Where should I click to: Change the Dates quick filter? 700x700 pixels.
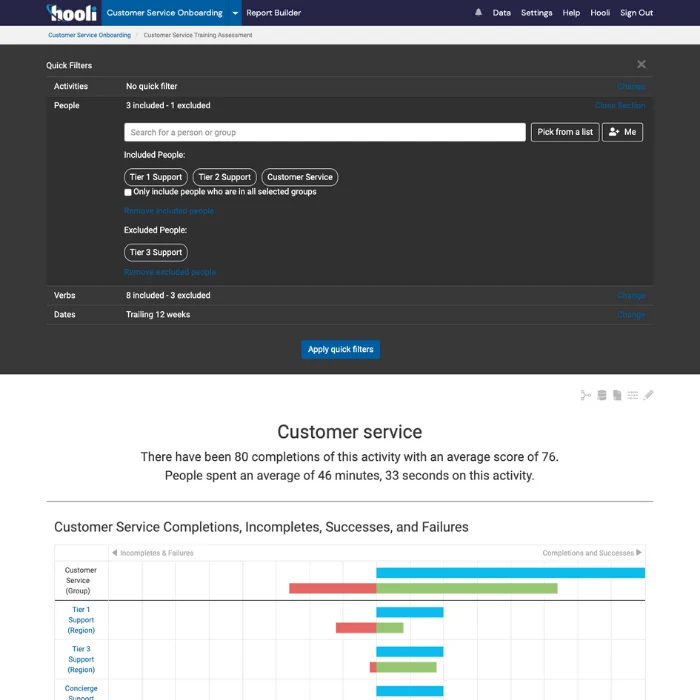pos(631,315)
